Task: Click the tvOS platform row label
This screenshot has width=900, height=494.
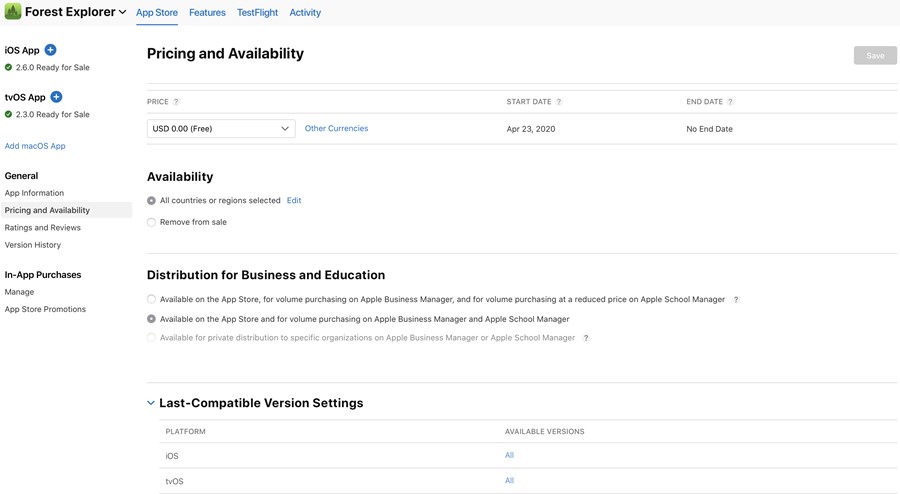Action: click(x=174, y=481)
